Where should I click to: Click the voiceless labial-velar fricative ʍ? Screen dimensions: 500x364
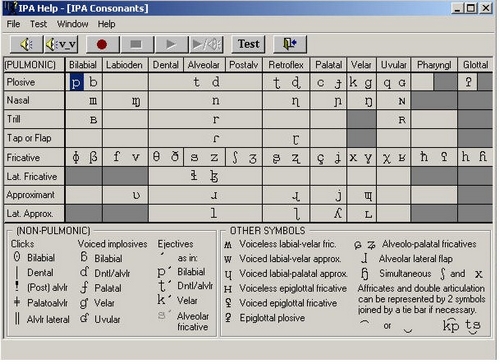click(228, 245)
